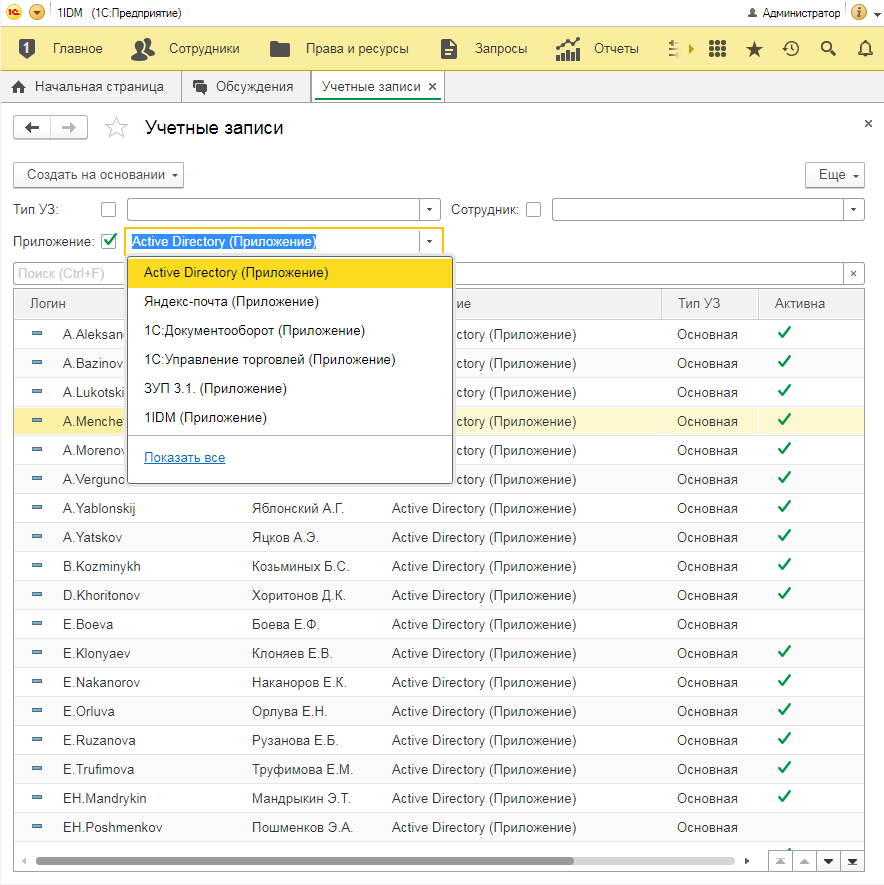Open the Notifications bell icon
This screenshot has height=885, width=884.
coord(865,49)
